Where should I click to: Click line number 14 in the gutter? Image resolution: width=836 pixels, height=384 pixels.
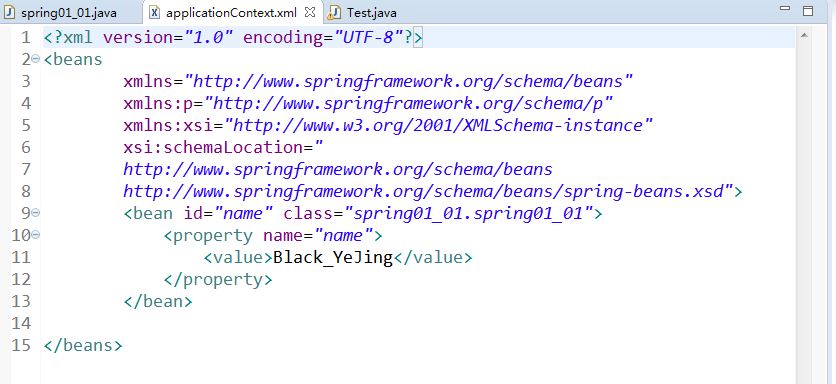click(21, 323)
